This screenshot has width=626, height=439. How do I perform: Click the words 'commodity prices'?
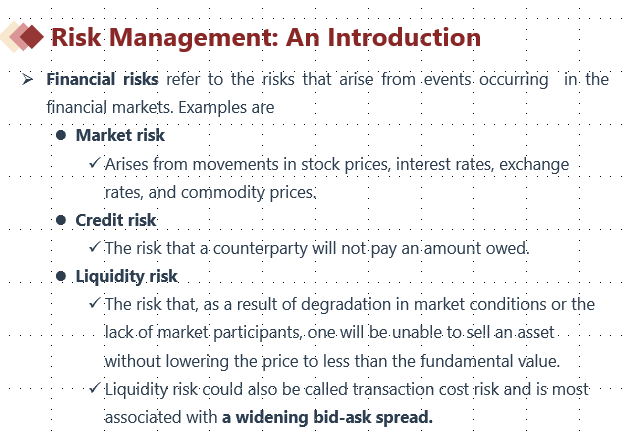pos(248,193)
